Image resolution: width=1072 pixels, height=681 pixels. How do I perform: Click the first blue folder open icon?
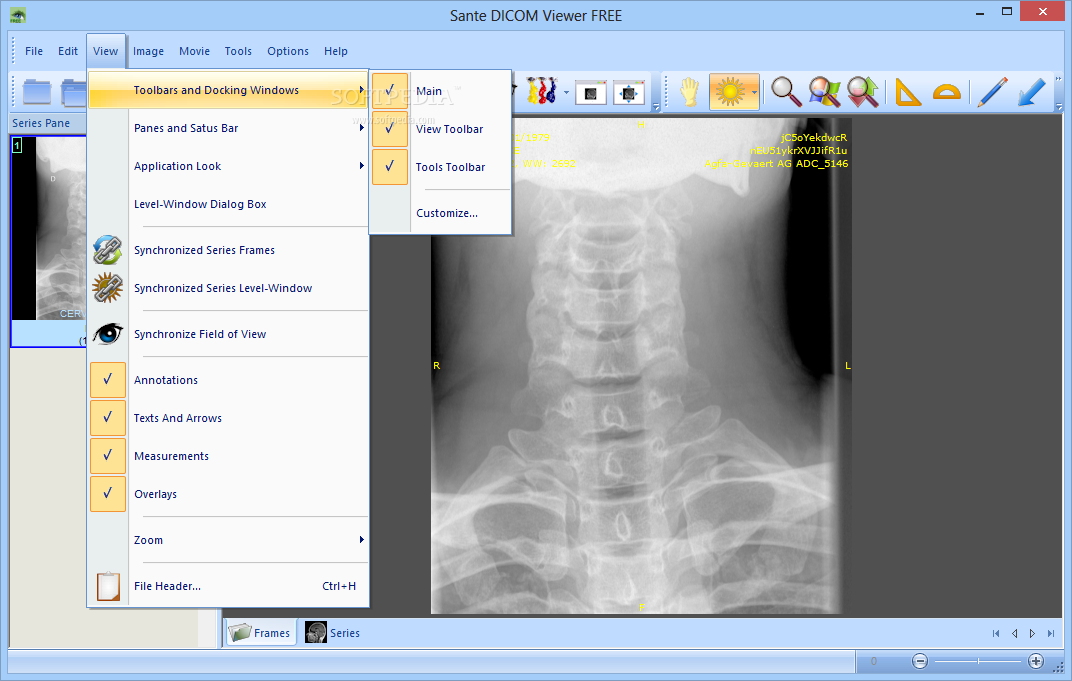click(x=37, y=92)
